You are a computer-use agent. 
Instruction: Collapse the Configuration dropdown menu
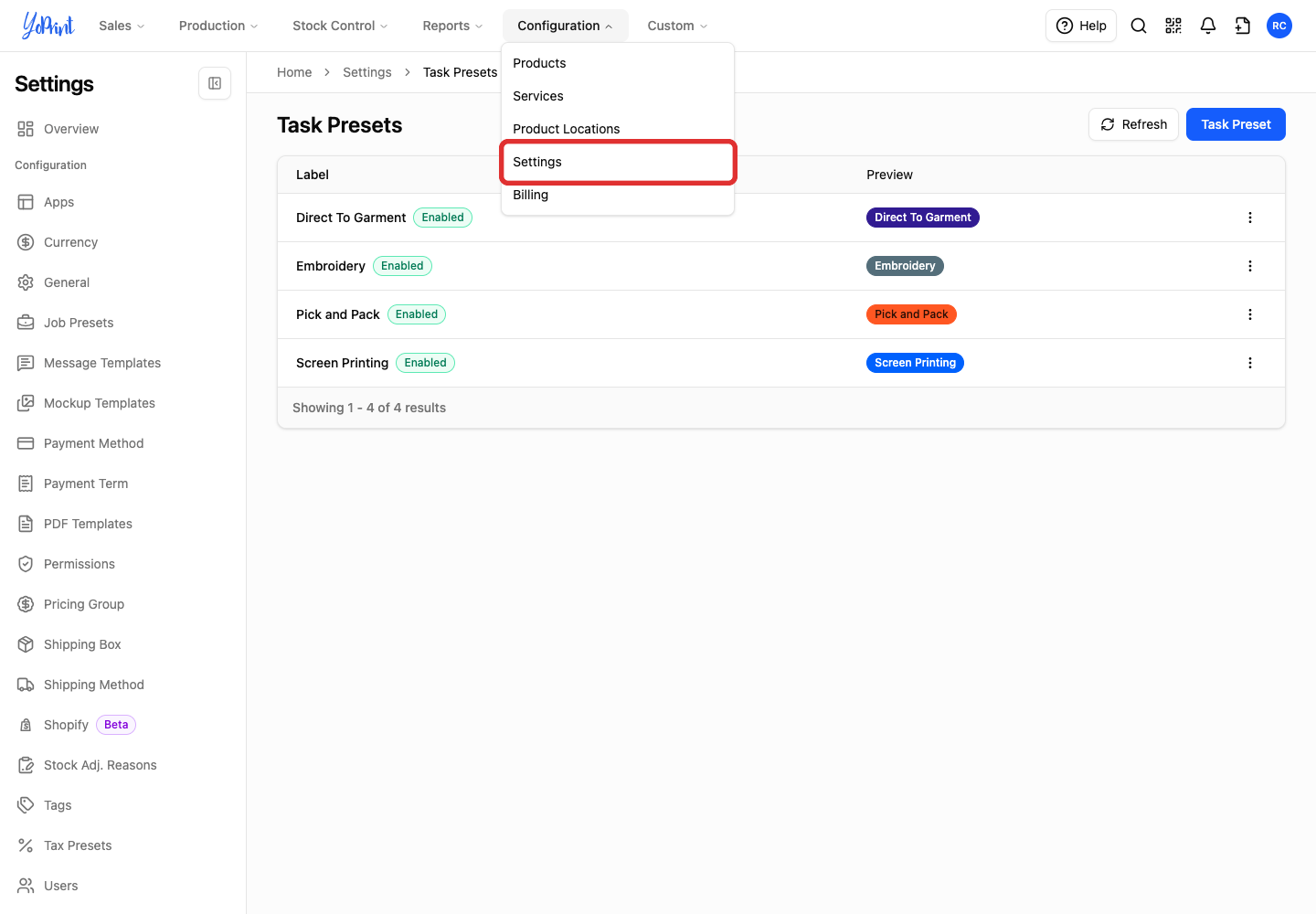coord(565,26)
